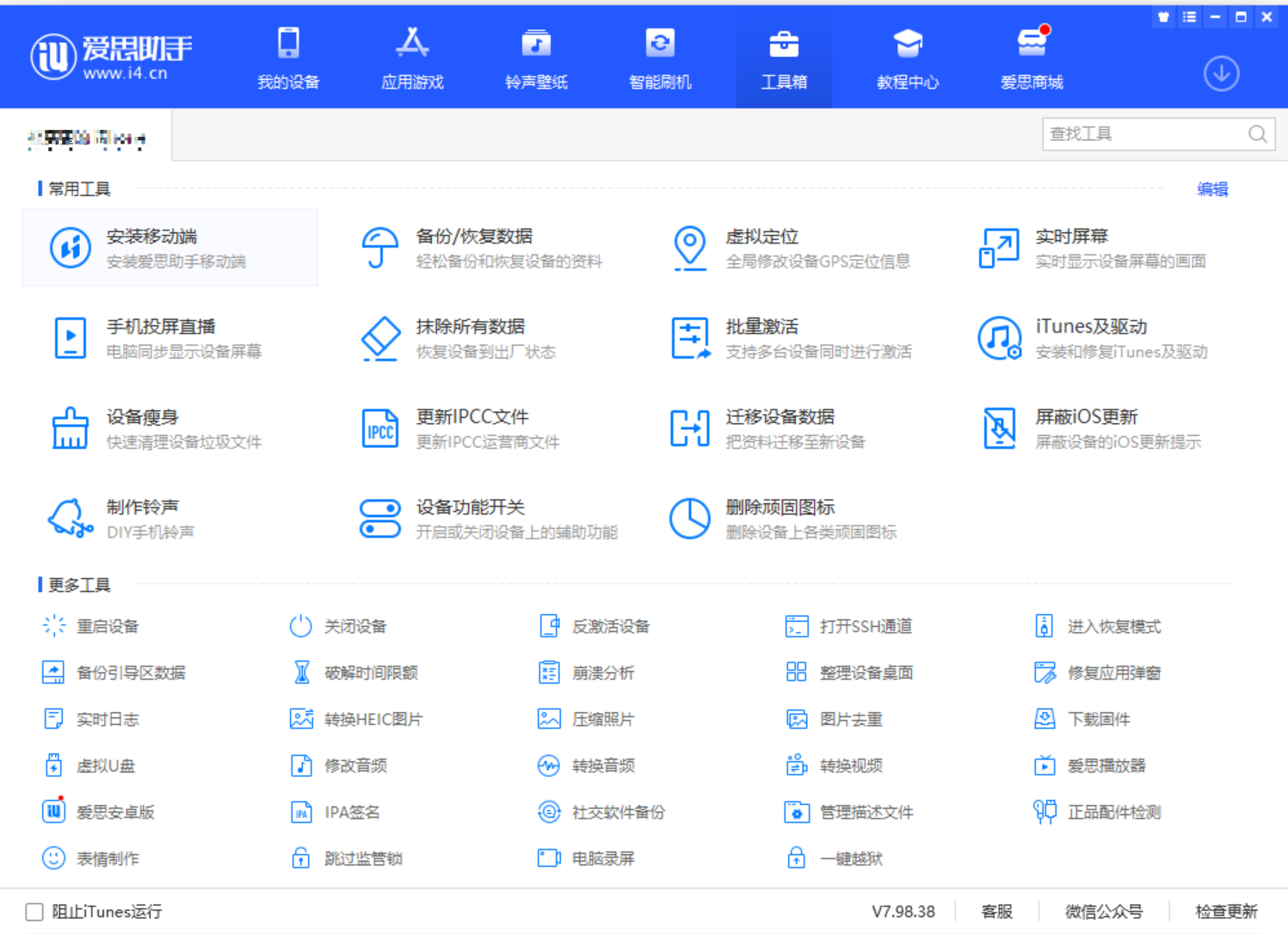The image size is (1288, 934).
Task: Open the 爱思播放器 tool
Action: 1089,765
